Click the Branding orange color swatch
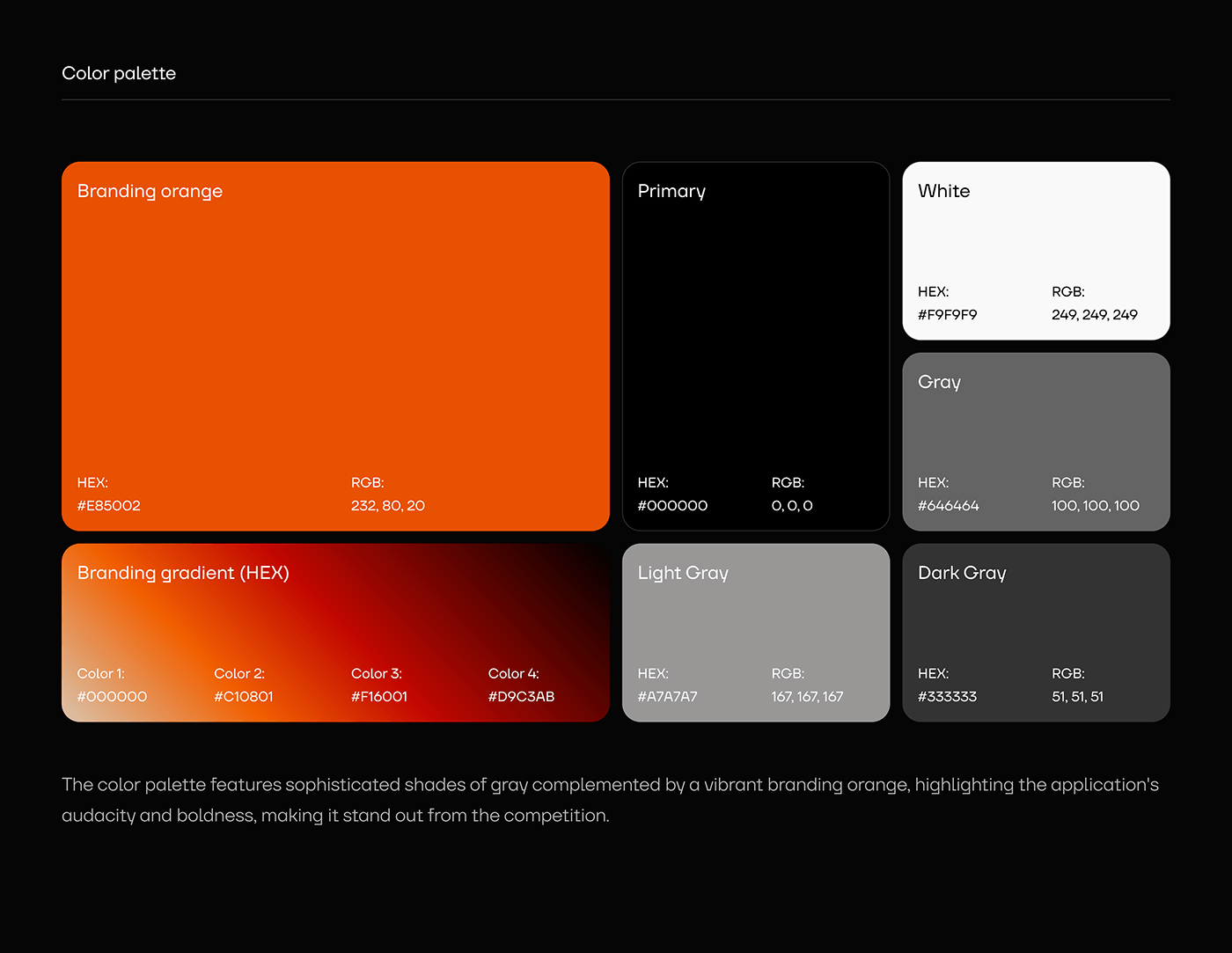 tap(335, 345)
